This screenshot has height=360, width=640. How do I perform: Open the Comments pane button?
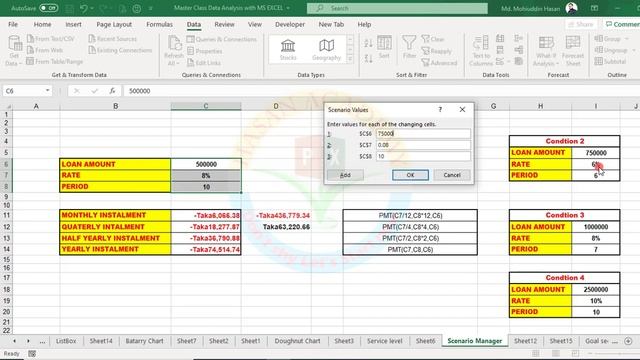[x=622, y=24]
